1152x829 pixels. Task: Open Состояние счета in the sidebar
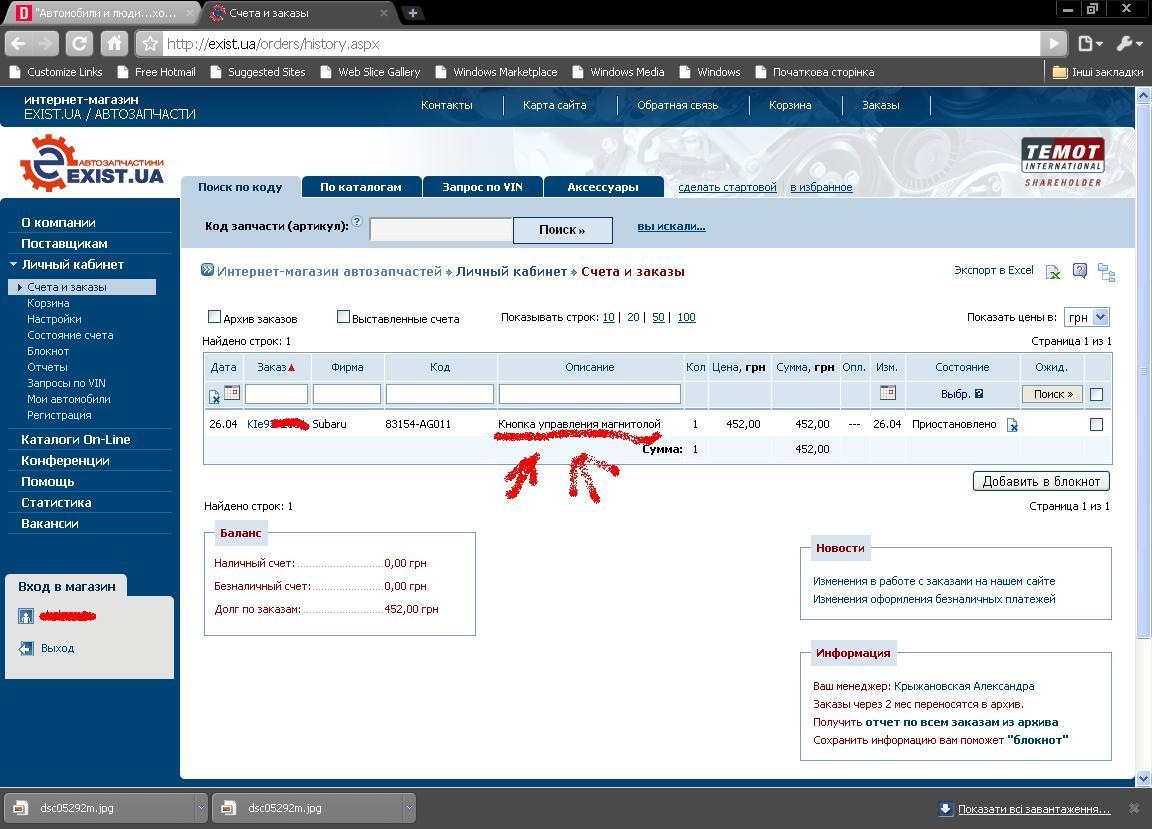tap(70, 335)
